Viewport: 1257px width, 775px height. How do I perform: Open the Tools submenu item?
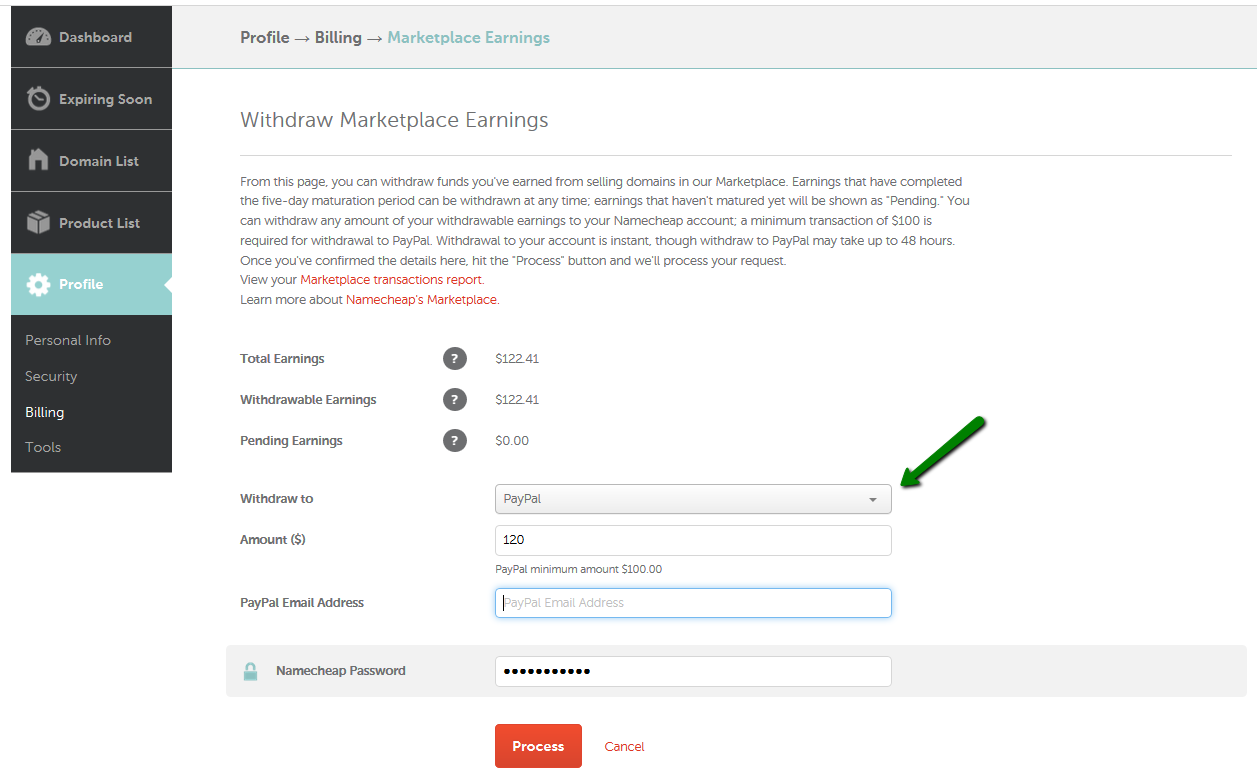click(43, 447)
